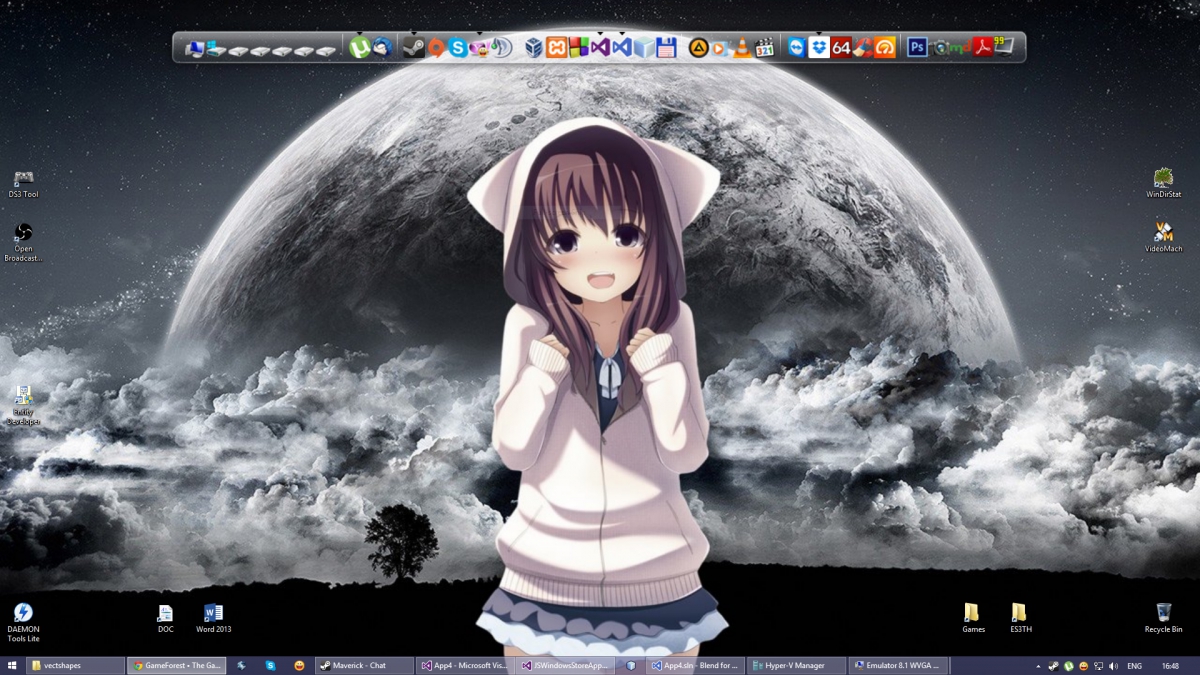This screenshot has width=1200, height=675.
Task: Select the DOC file on desktop
Action: coord(166,619)
